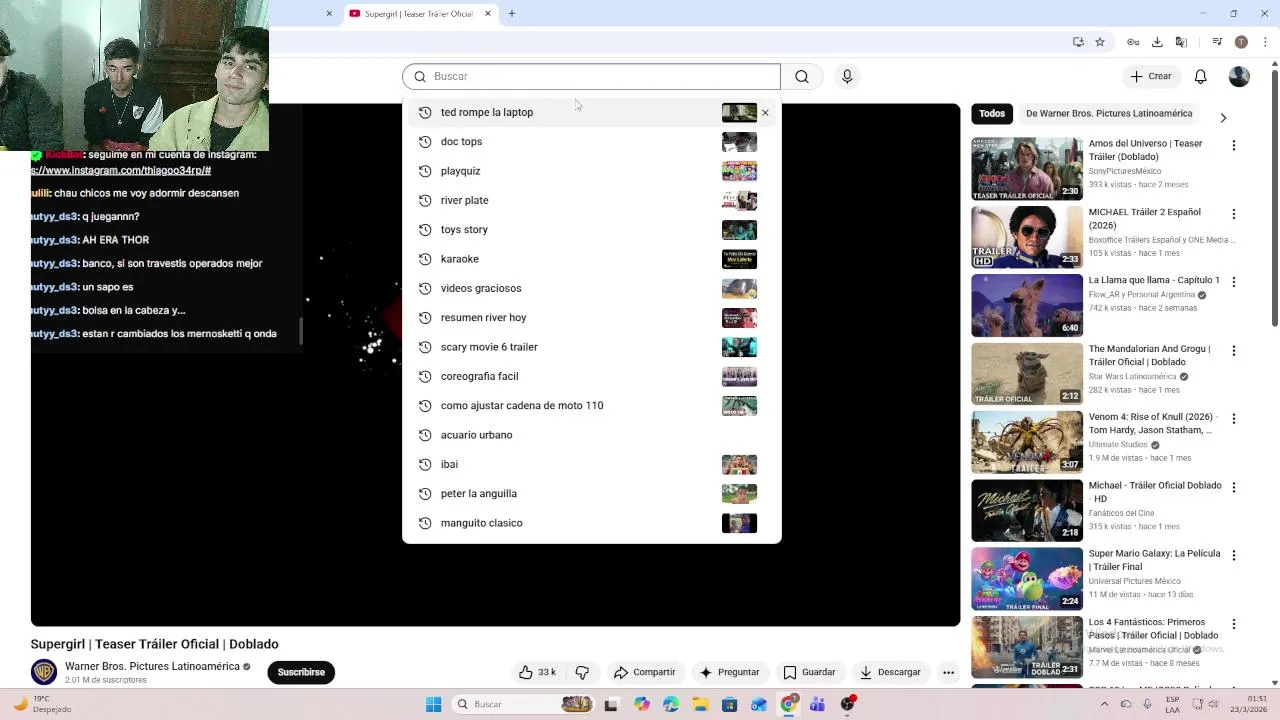Choose 'manguito clasico' search suggestion
Image resolution: width=1280 pixels, height=720 pixels.
[592, 523]
